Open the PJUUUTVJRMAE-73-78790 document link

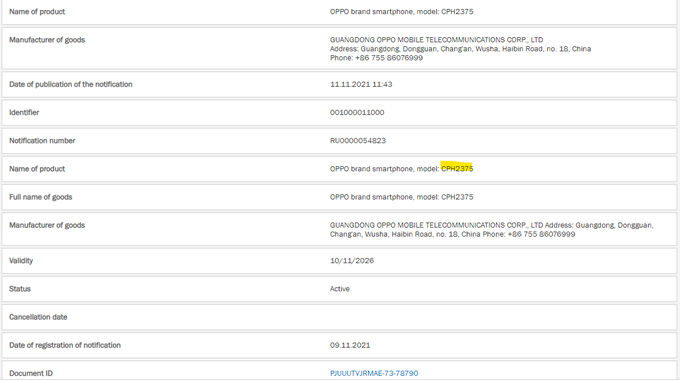(374, 373)
